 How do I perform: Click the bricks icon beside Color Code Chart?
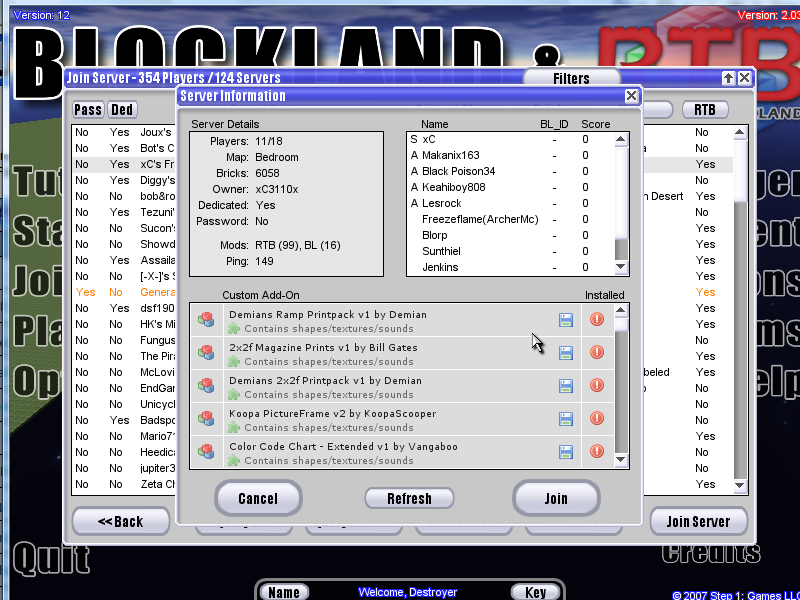click(x=206, y=452)
